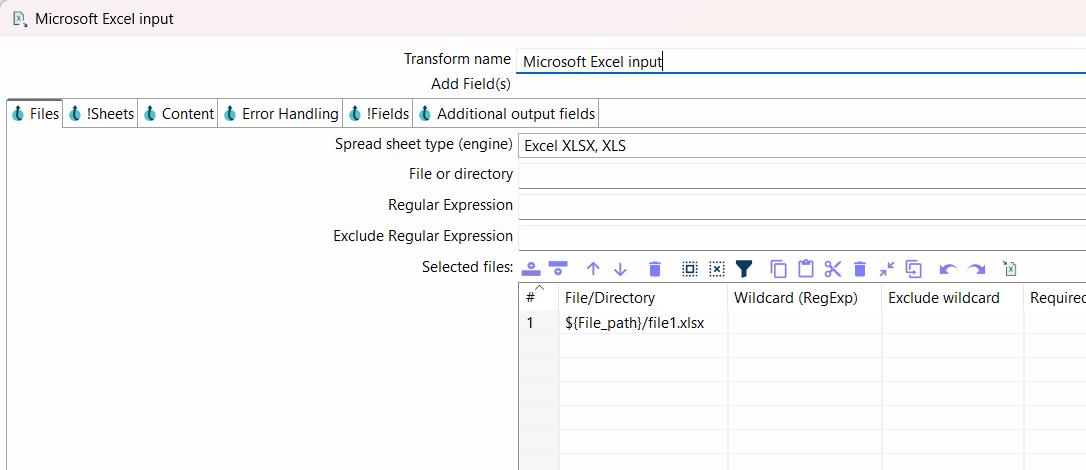The width and height of the screenshot is (1086, 470).
Task: Click the Excel export icon in toolbar
Action: 1011,268
